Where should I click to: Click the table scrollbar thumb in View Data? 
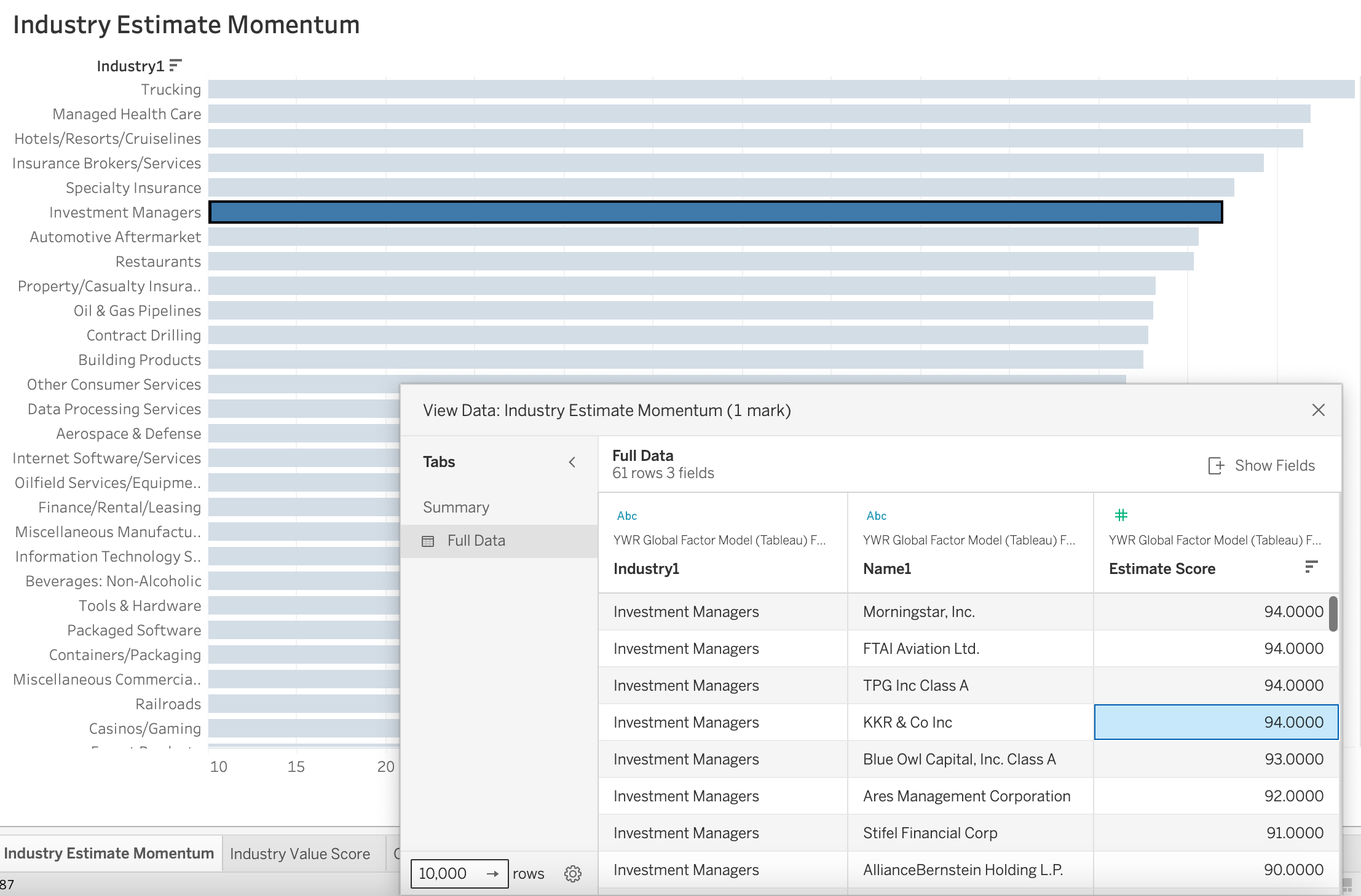(1333, 613)
